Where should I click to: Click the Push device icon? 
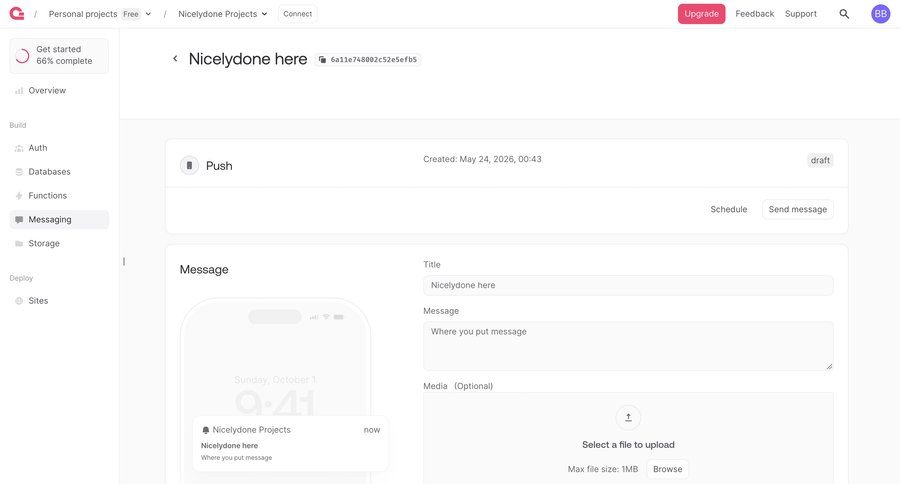point(189,165)
